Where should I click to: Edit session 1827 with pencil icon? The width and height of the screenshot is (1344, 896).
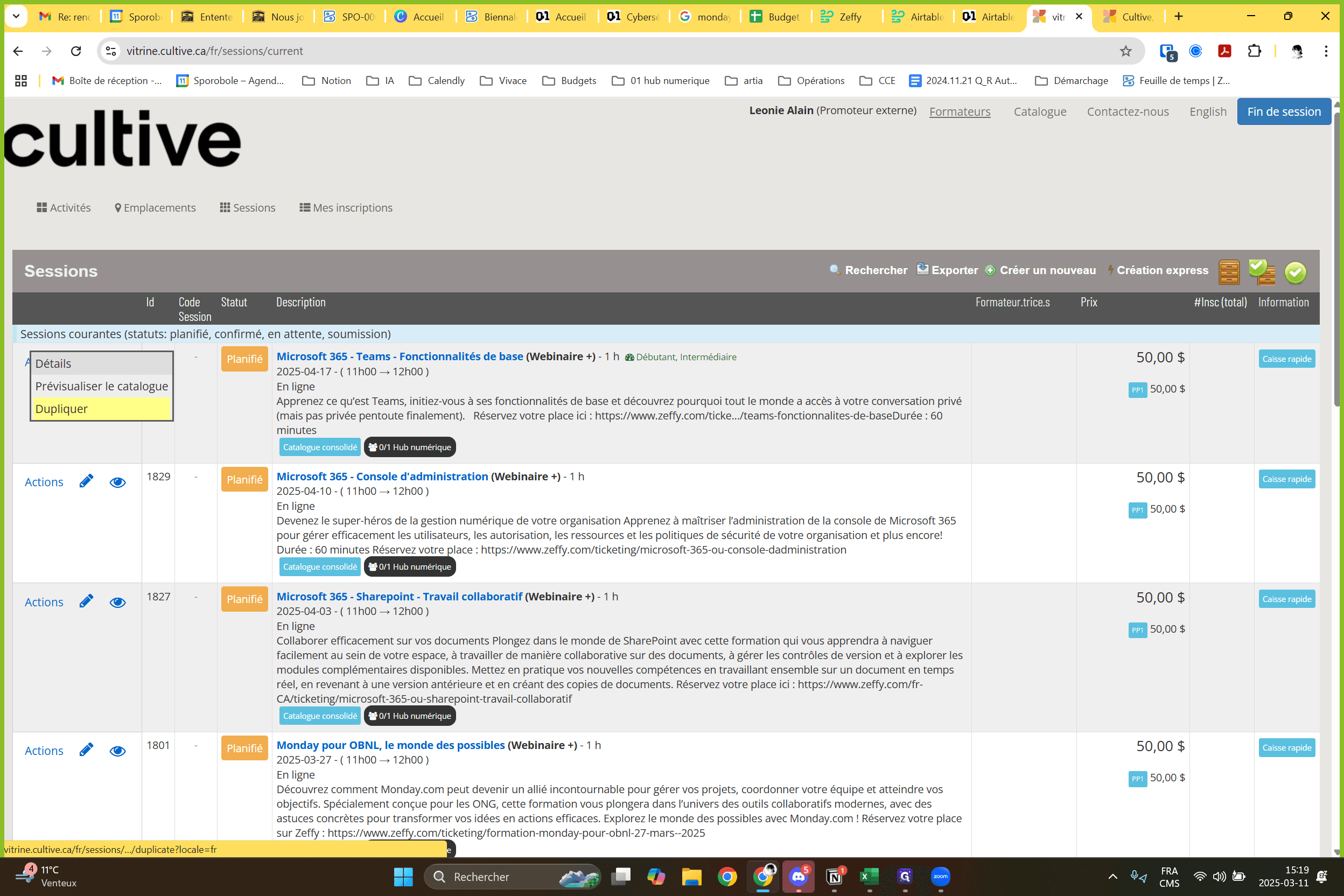(86, 601)
